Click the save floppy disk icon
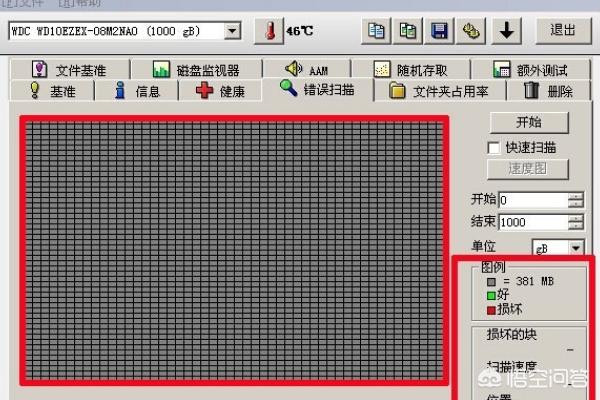This screenshot has height=400, width=600. coord(438,30)
